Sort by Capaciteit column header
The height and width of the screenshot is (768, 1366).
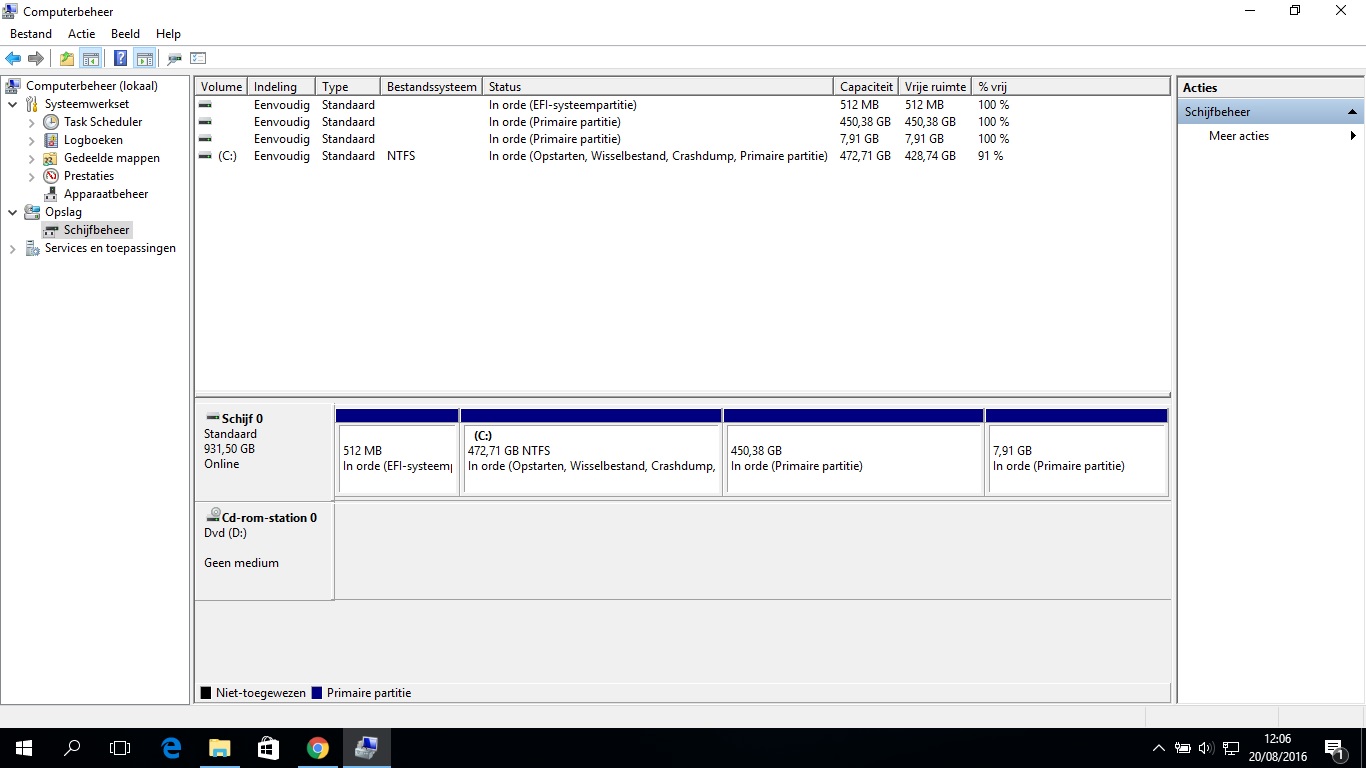coord(866,87)
